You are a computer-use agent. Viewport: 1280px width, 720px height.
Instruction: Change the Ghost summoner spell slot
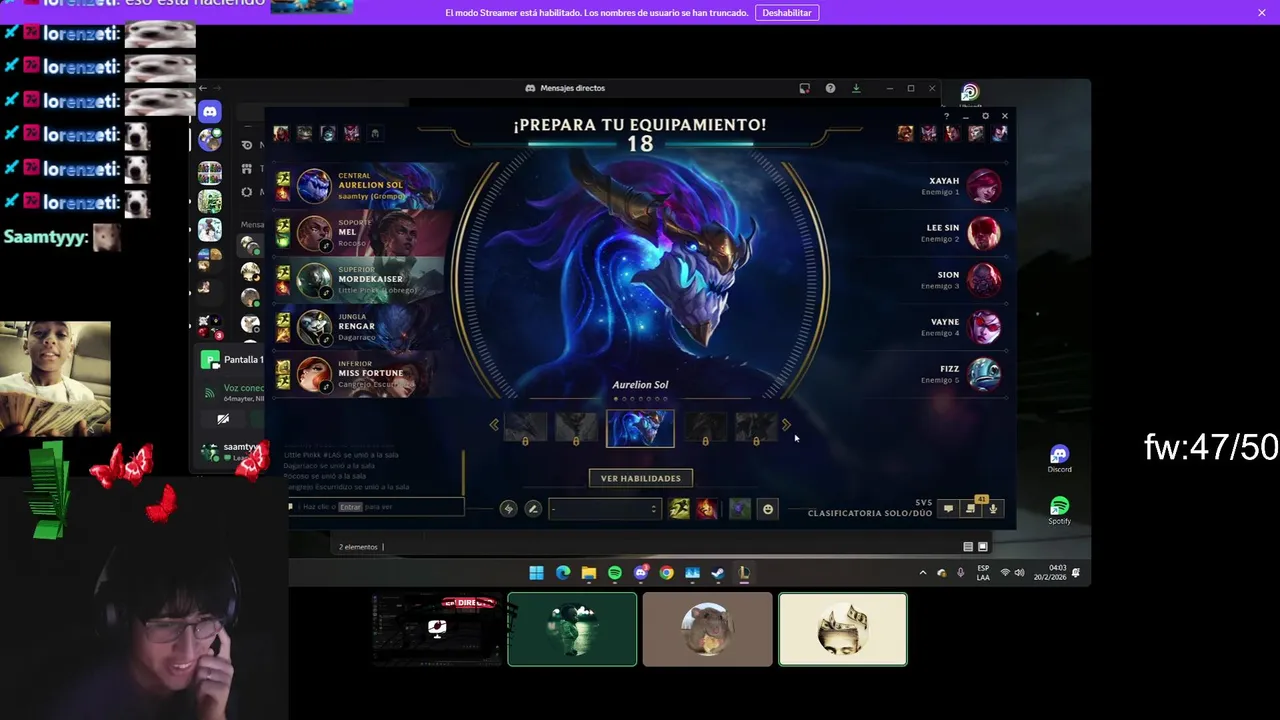679,509
